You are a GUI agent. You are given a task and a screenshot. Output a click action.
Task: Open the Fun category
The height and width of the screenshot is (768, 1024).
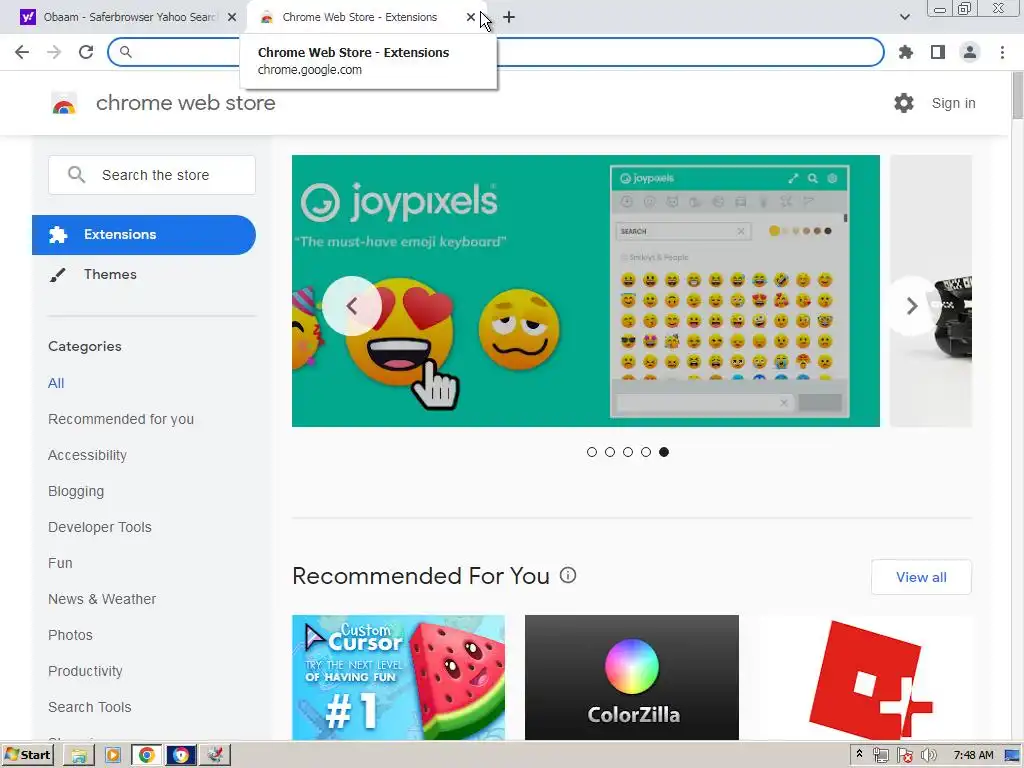pos(60,563)
